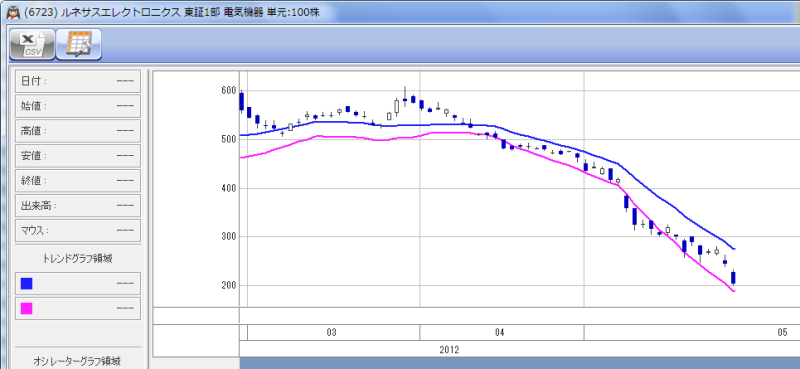
Task: Select the magenta trend line color swatch
Action: tap(27, 308)
